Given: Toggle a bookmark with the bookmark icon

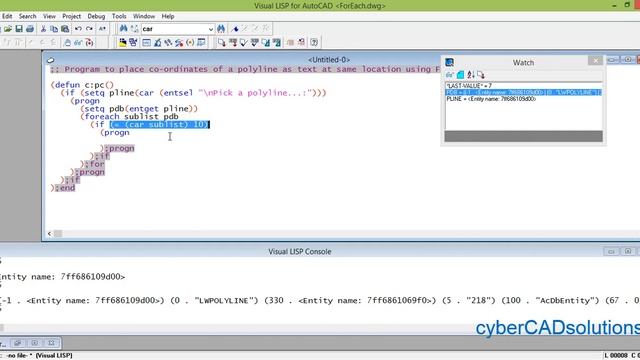Looking at the screenshot, I should pos(235,29).
